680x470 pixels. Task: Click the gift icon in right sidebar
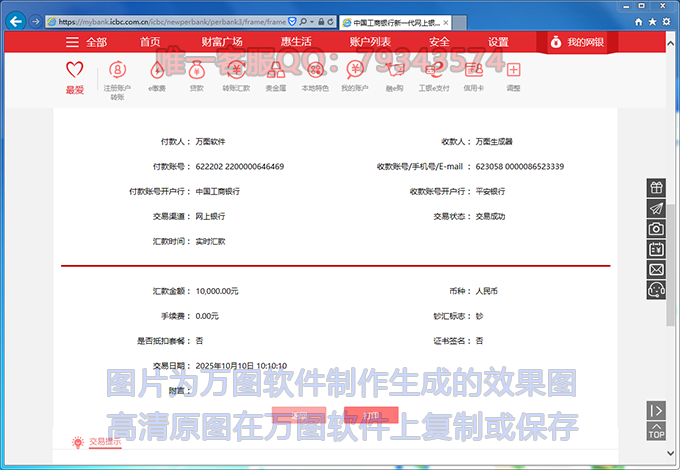coord(656,187)
